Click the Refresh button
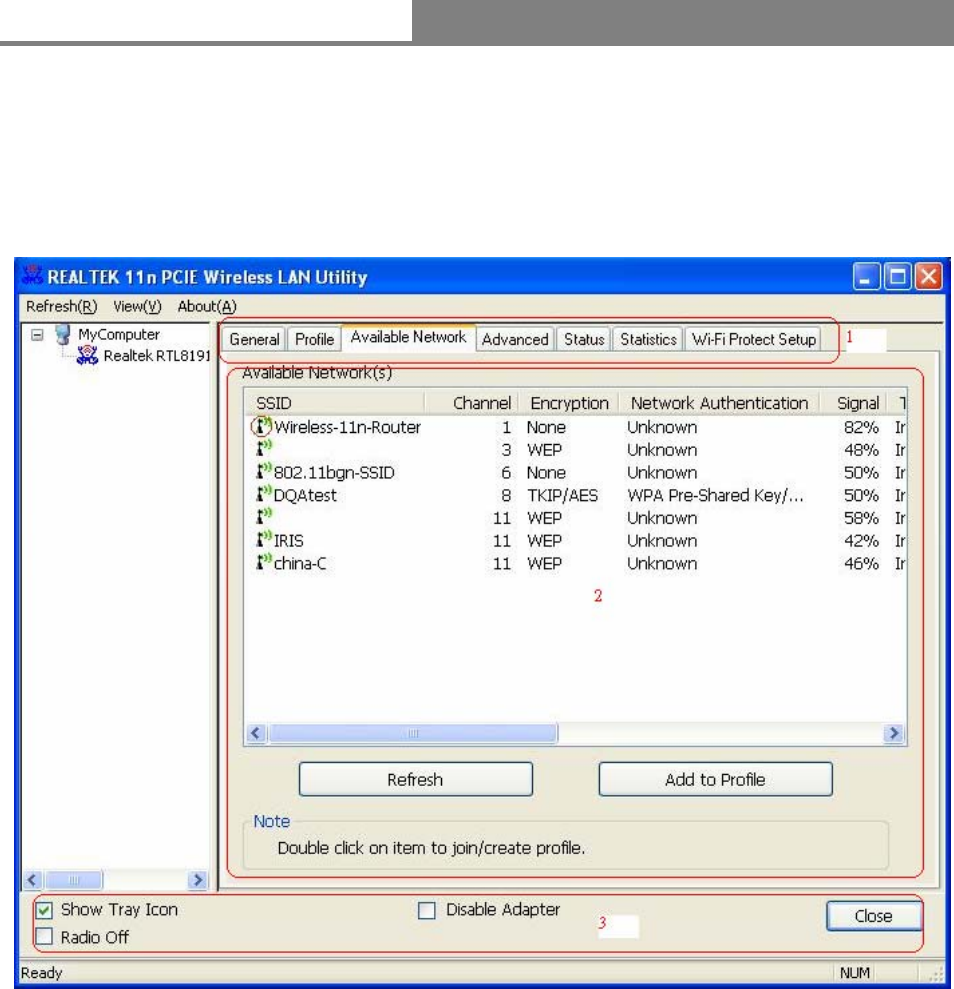 point(416,780)
